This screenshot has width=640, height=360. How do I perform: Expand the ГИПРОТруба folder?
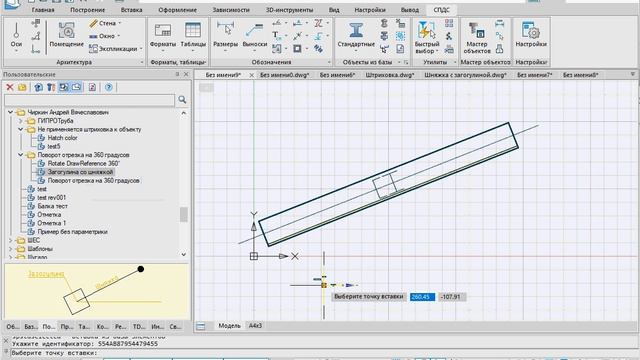(x=20, y=121)
